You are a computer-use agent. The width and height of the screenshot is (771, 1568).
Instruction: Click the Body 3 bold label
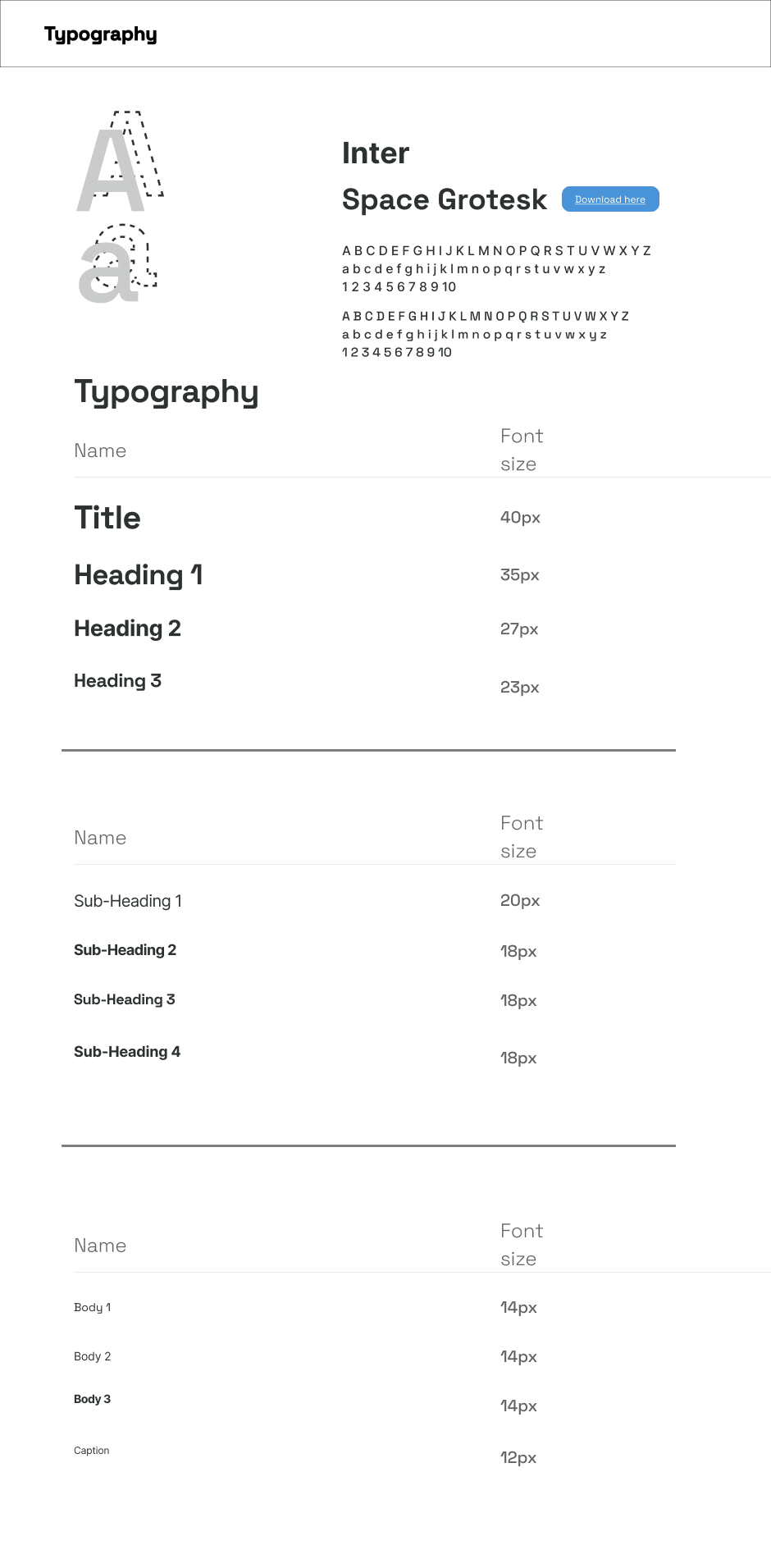coord(92,1399)
